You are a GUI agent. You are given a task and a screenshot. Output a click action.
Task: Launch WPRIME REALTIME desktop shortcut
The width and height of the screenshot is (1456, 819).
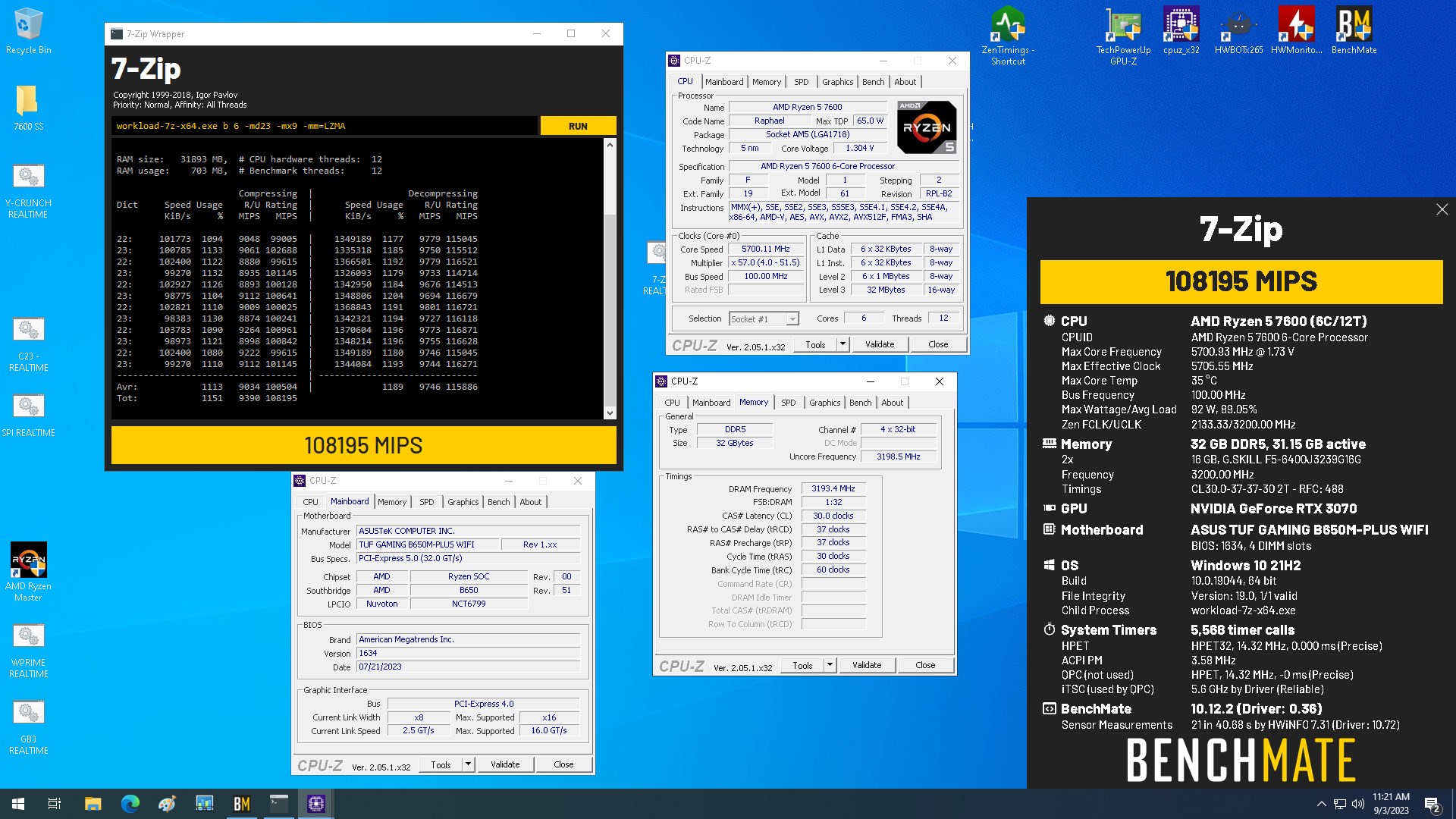28,651
